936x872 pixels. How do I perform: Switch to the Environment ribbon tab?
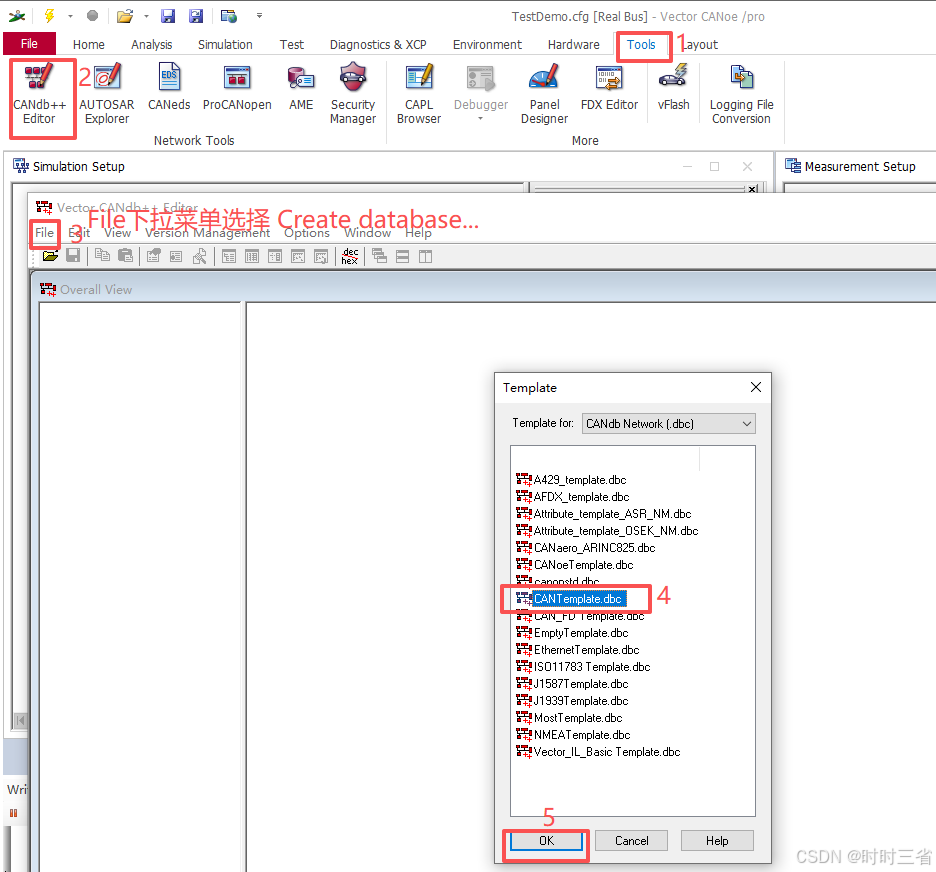click(487, 45)
